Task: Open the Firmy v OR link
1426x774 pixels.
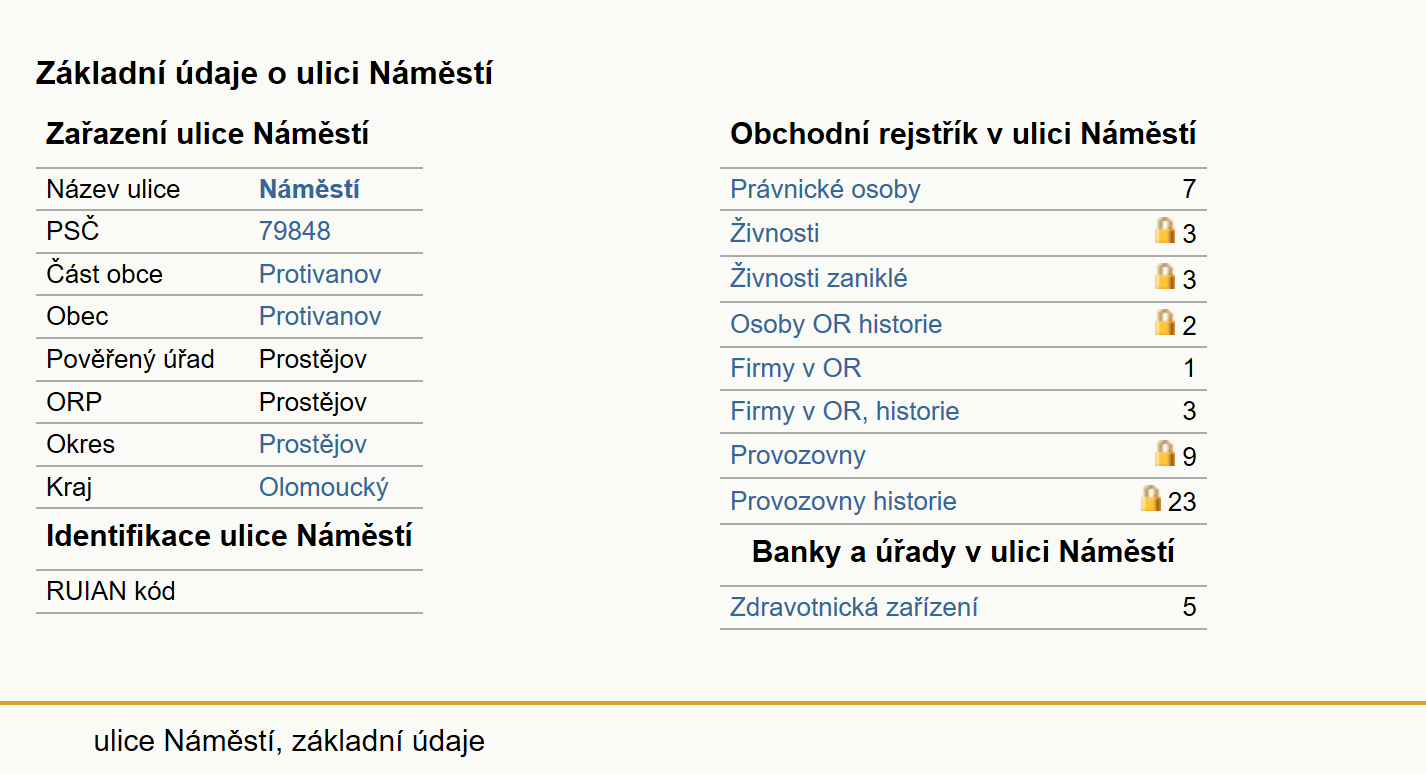Action: click(x=795, y=368)
